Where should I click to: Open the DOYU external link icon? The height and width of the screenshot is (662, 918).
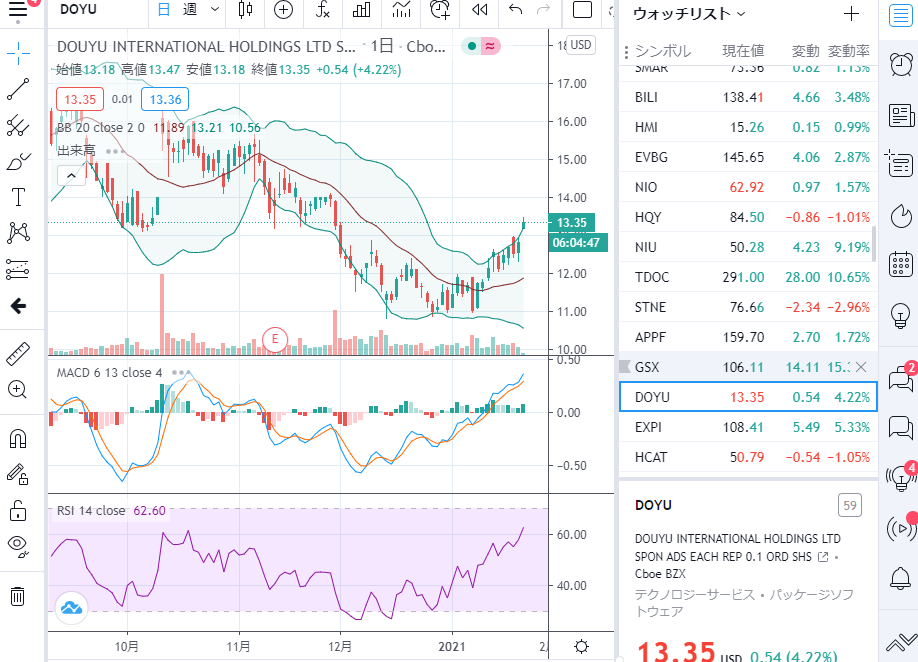click(x=823, y=557)
